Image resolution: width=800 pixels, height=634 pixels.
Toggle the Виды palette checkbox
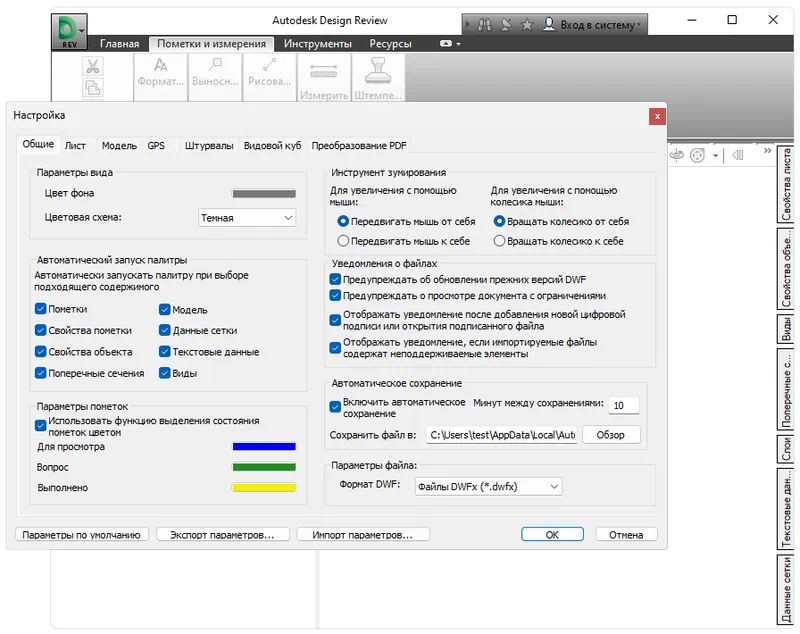tap(164, 373)
